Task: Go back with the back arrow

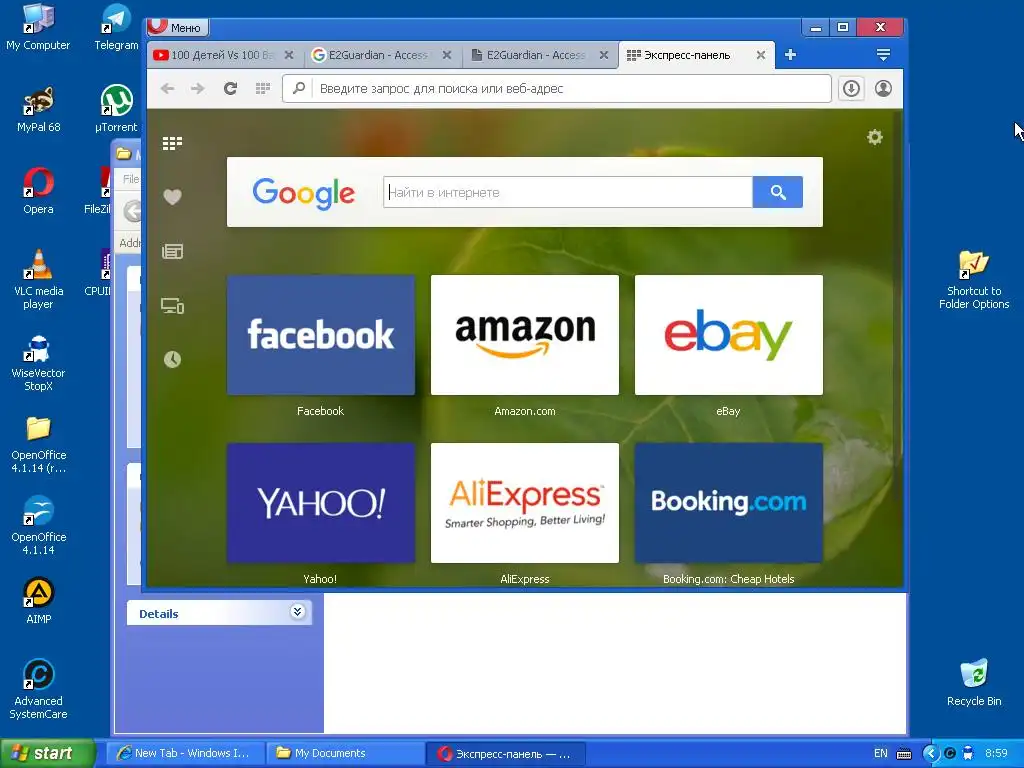Action: point(167,88)
